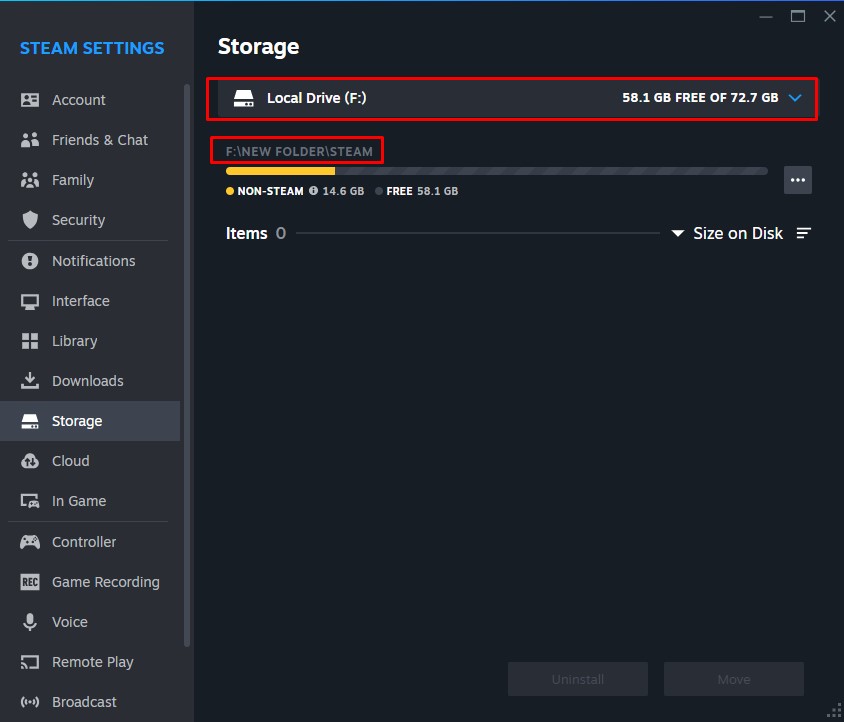Click the Game Recording REC icon
Image resolution: width=844 pixels, height=722 pixels.
pyautogui.click(x=30, y=582)
